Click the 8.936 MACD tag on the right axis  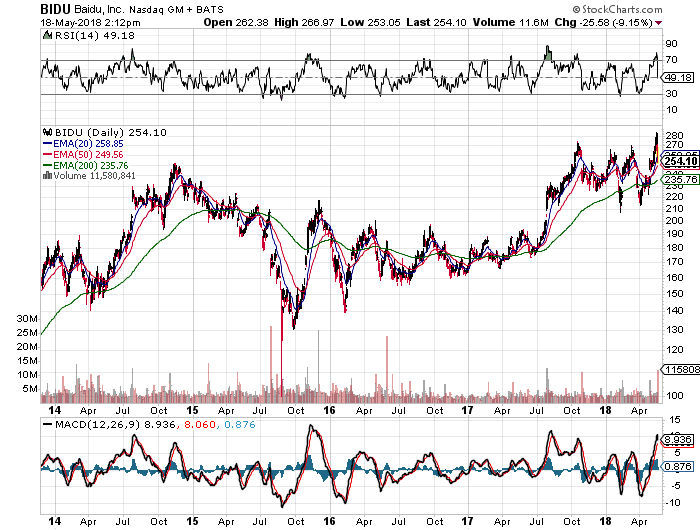pyautogui.click(x=679, y=440)
